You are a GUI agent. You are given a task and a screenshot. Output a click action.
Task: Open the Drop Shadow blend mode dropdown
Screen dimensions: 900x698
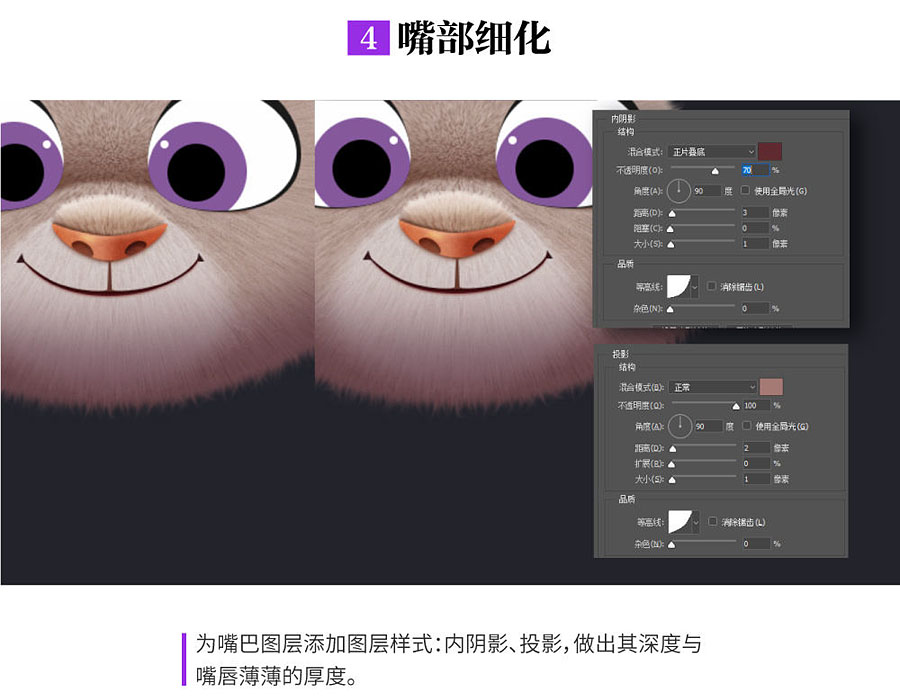click(x=713, y=387)
